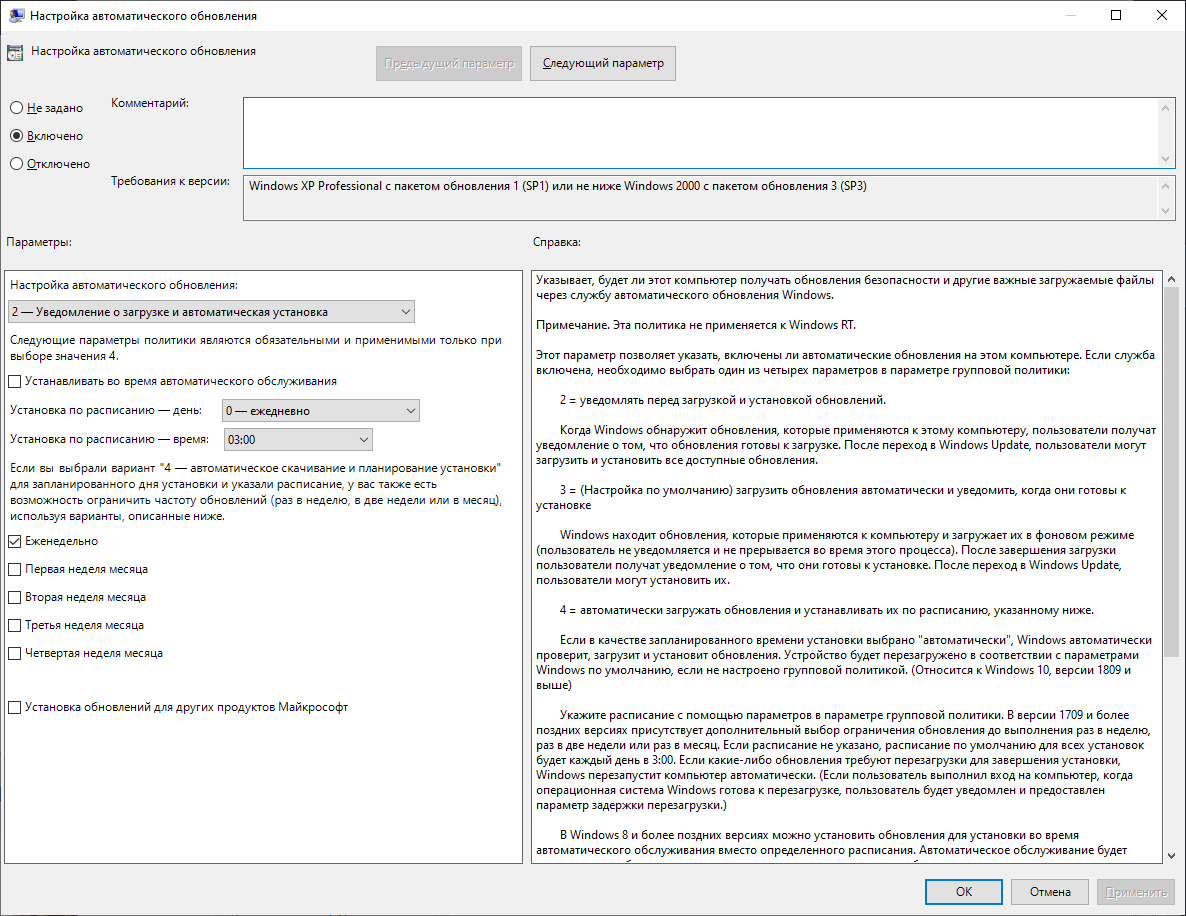Click the help panel vertical scrollbar thumb

(1171, 471)
